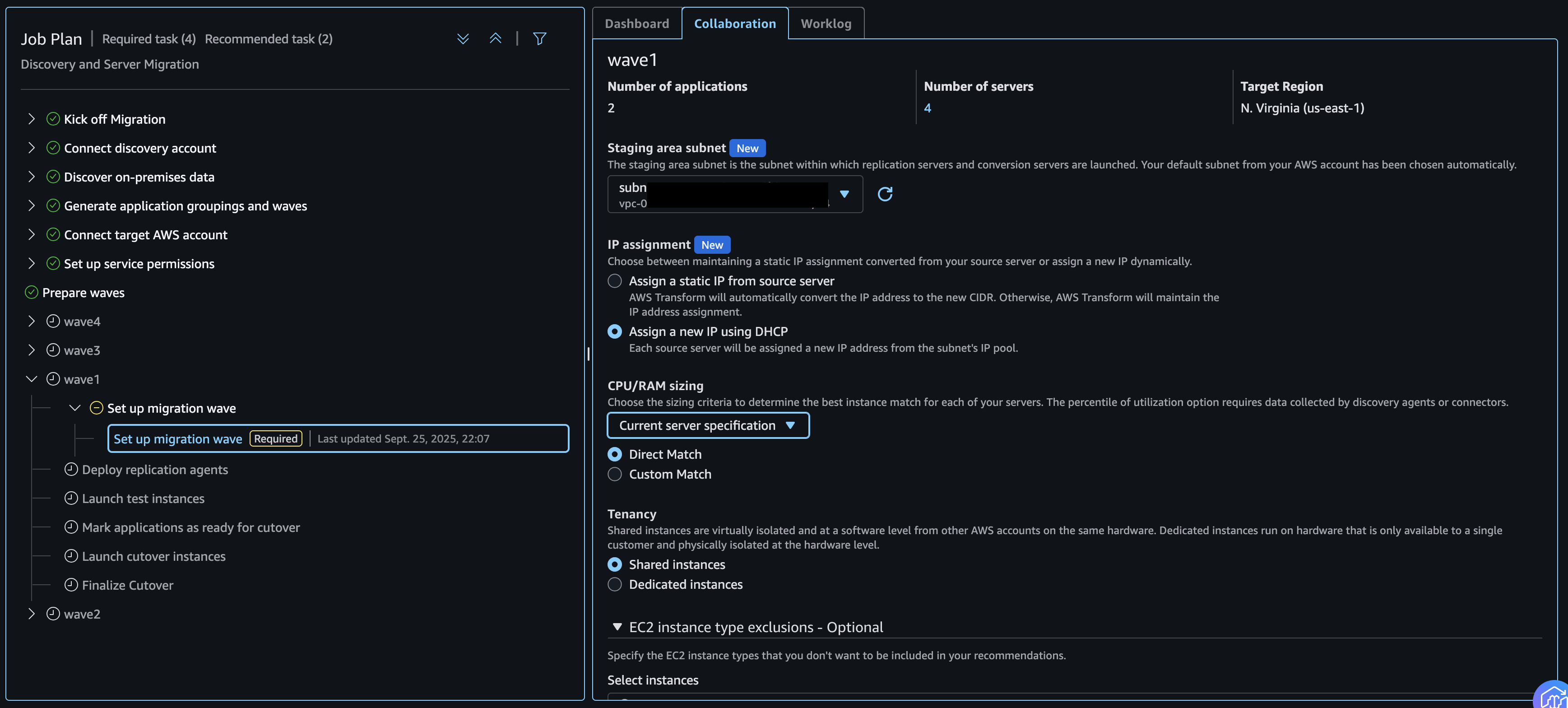Select Dedicated instances tenancy

(614, 584)
